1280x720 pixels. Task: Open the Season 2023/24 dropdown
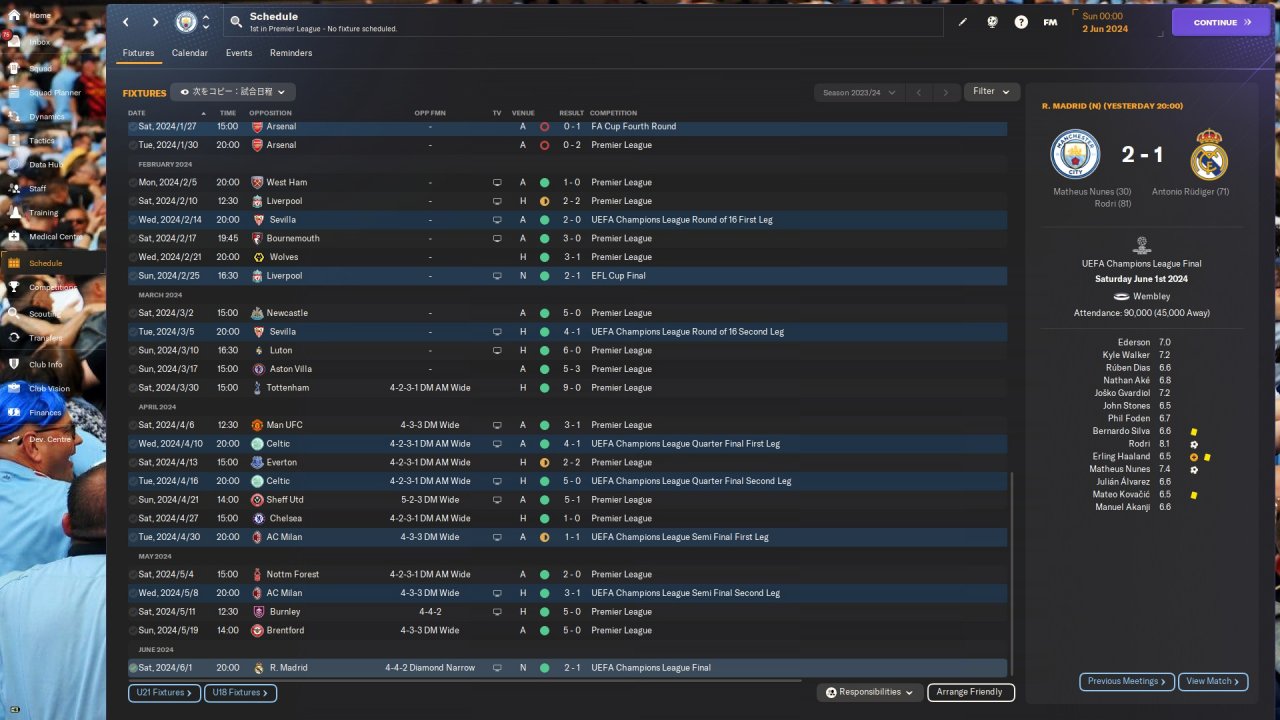(859, 93)
